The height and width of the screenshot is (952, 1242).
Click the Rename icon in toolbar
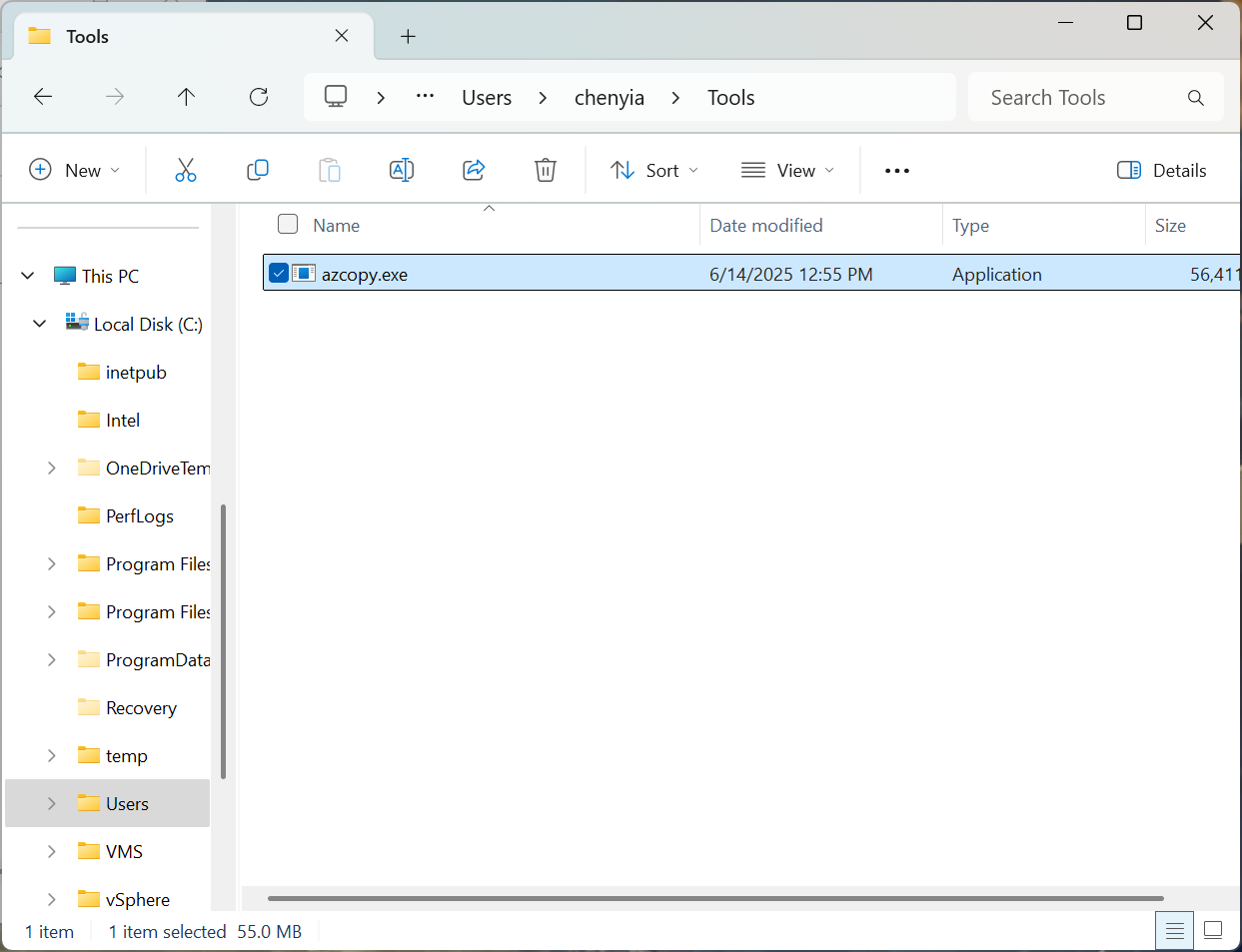pos(402,170)
